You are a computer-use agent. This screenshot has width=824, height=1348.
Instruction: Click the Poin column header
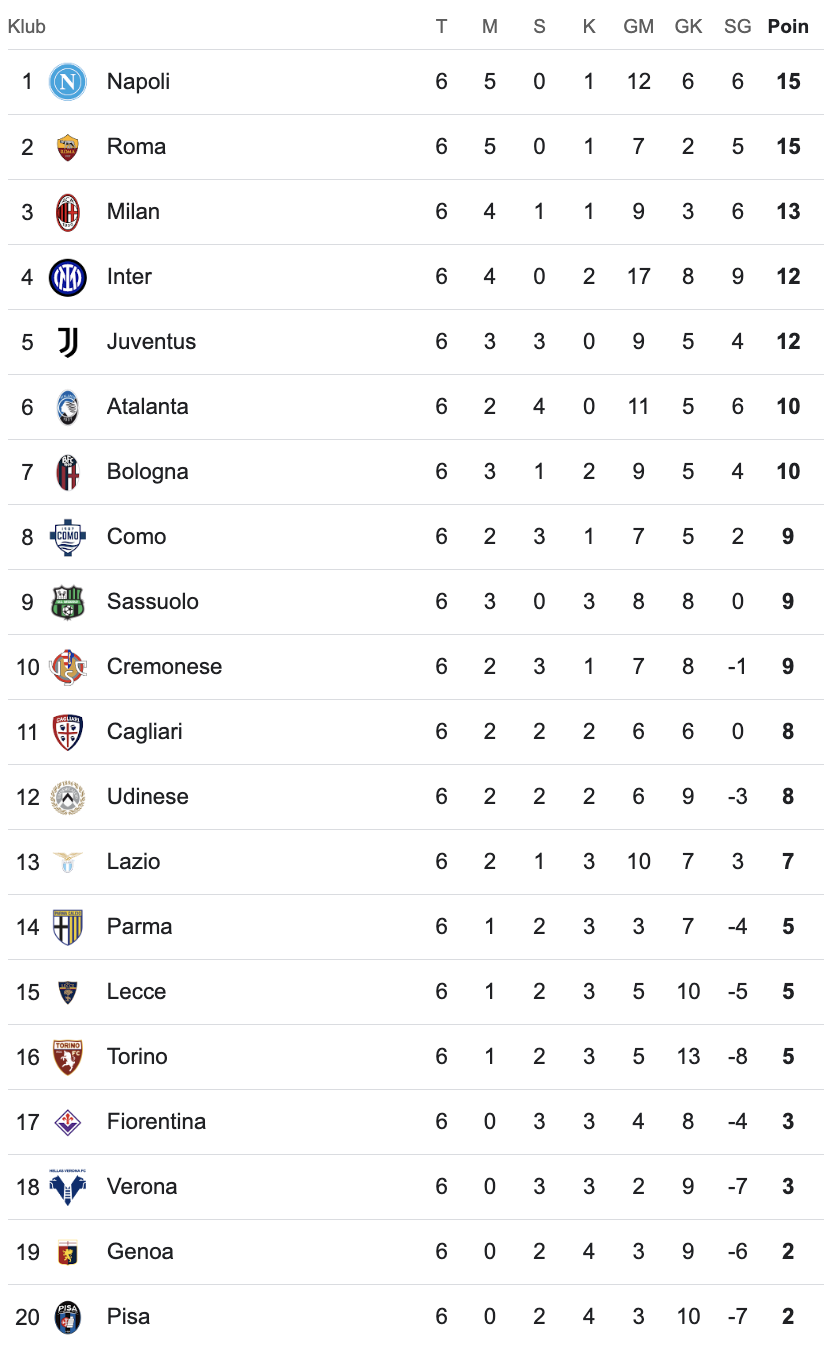(788, 27)
